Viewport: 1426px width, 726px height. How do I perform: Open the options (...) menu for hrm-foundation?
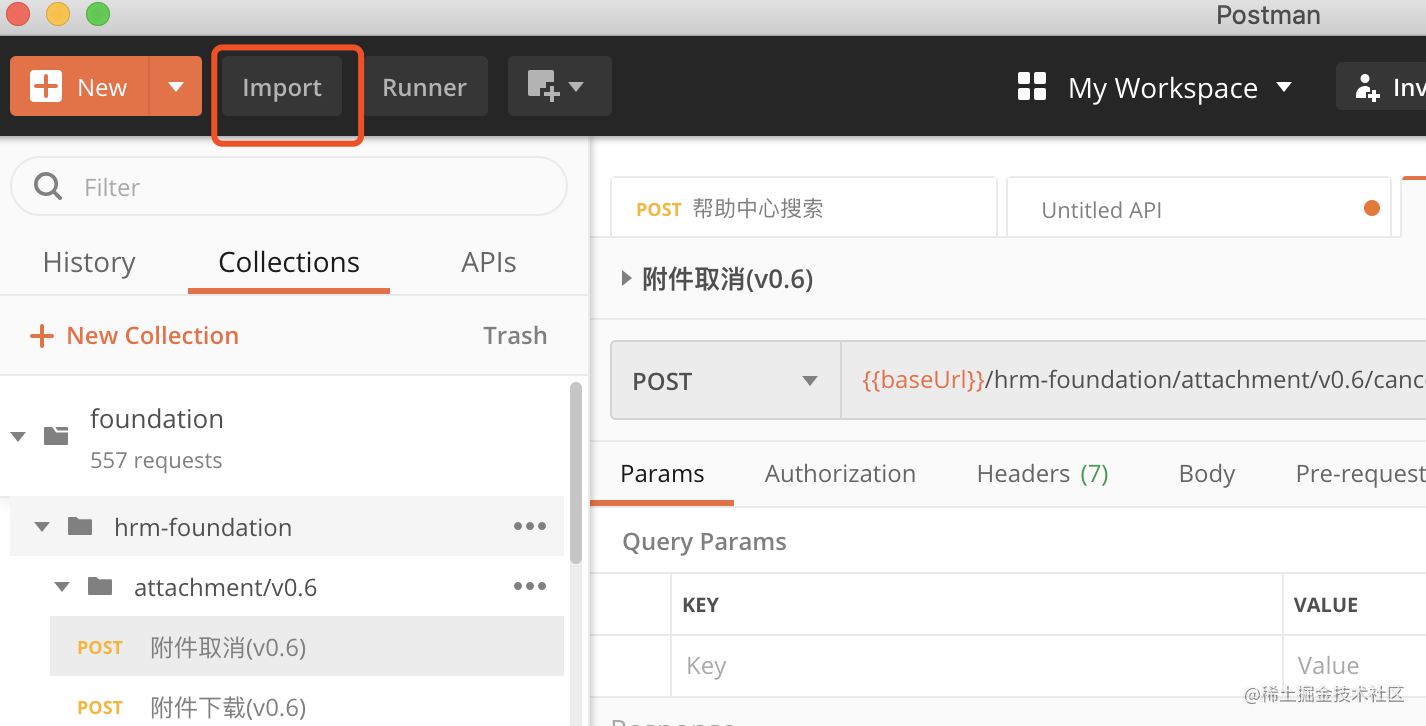[529, 526]
